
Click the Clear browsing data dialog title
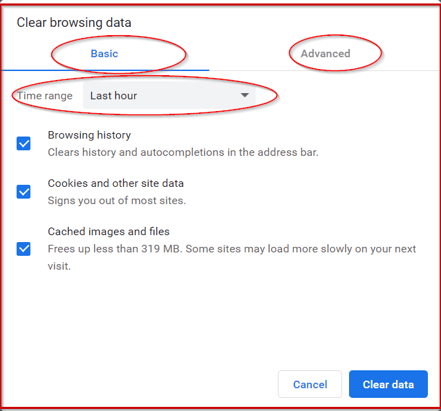coord(74,23)
